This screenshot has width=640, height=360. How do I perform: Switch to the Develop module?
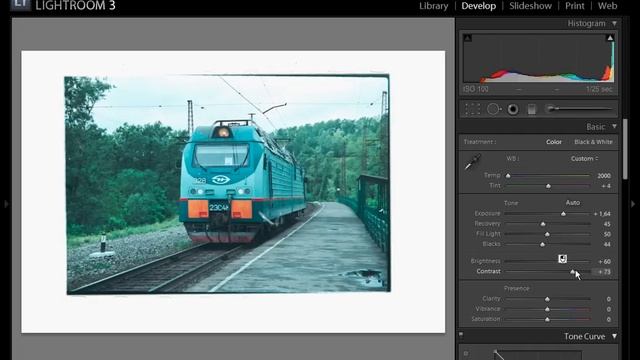478,6
